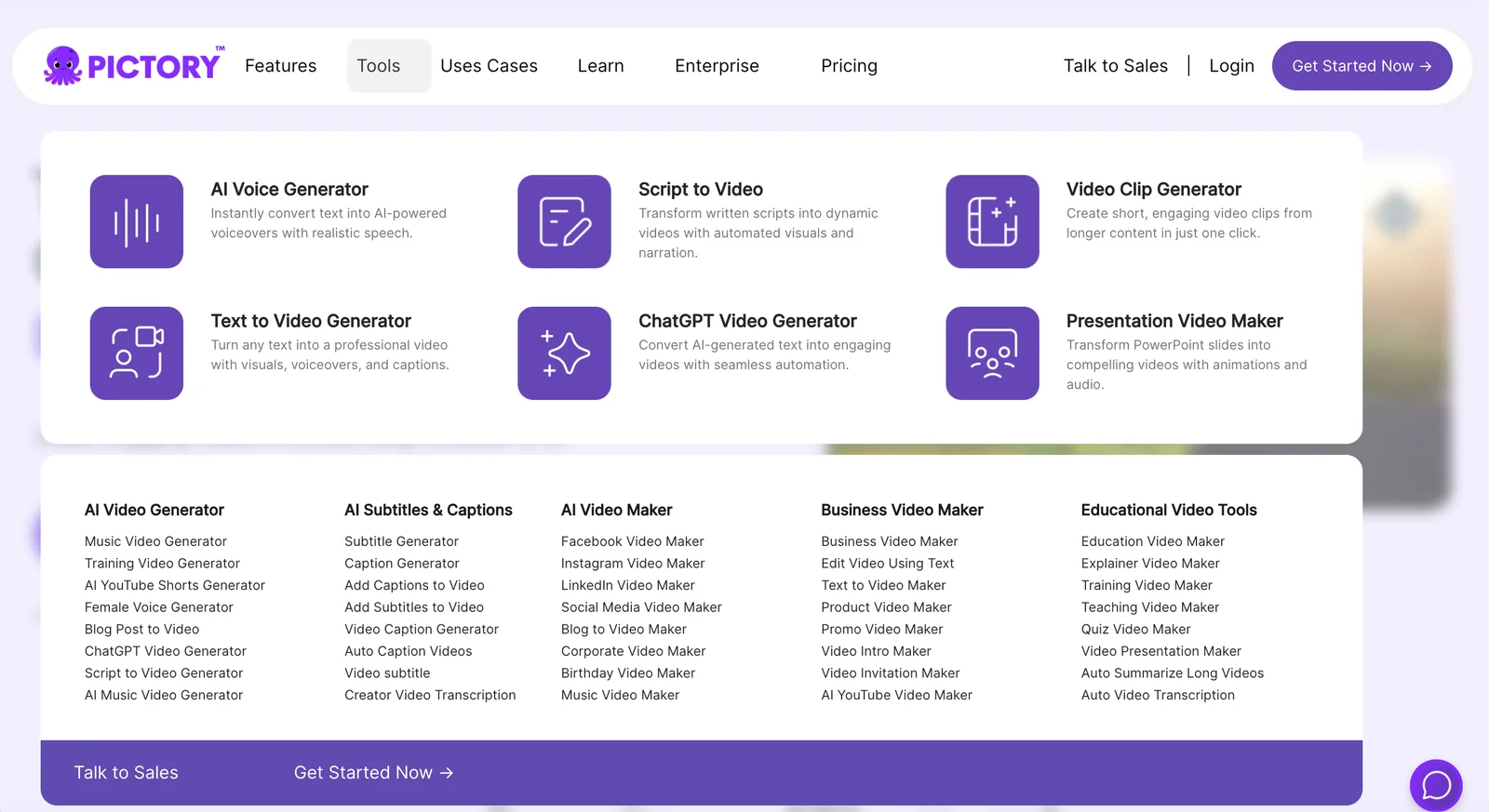The height and width of the screenshot is (812, 1489).
Task: Collapse the Tools dropdown menu
Action: pyautogui.click(x=379, y=66)
